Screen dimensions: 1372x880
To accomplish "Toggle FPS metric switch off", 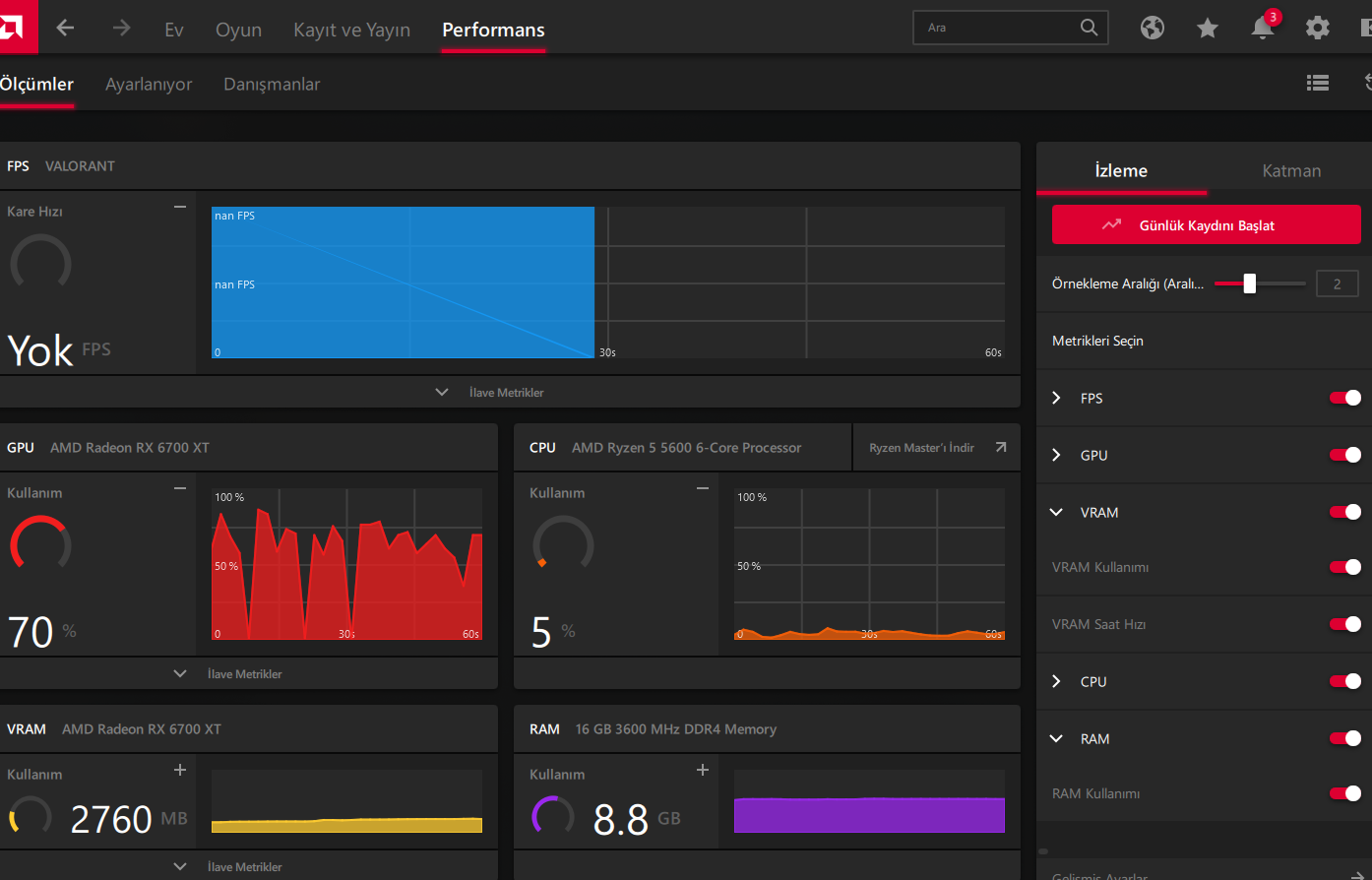I will (x=1344, y=398).
